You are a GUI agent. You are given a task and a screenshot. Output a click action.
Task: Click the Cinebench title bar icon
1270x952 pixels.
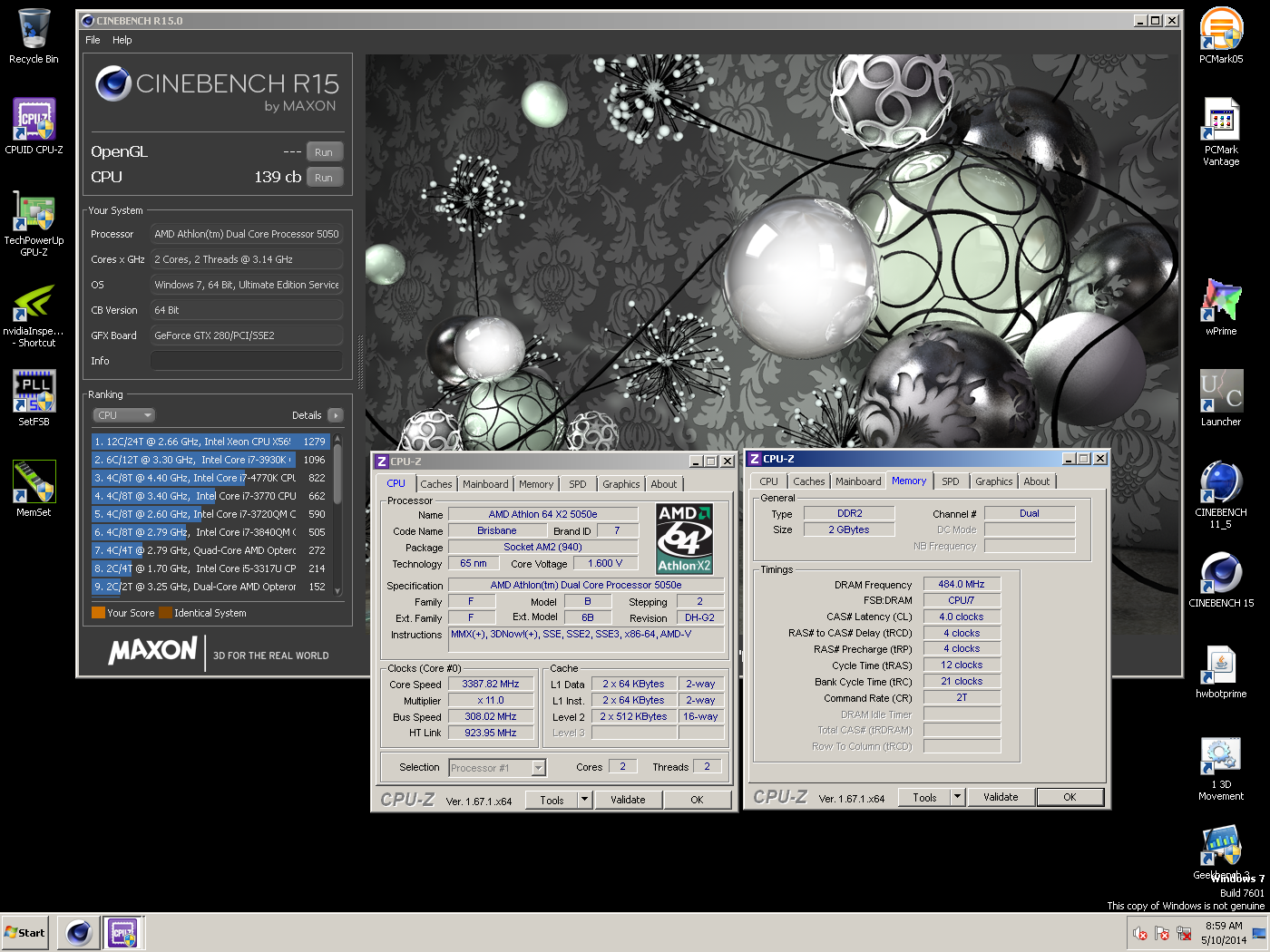pyautogui.click(x=87, y=20)
